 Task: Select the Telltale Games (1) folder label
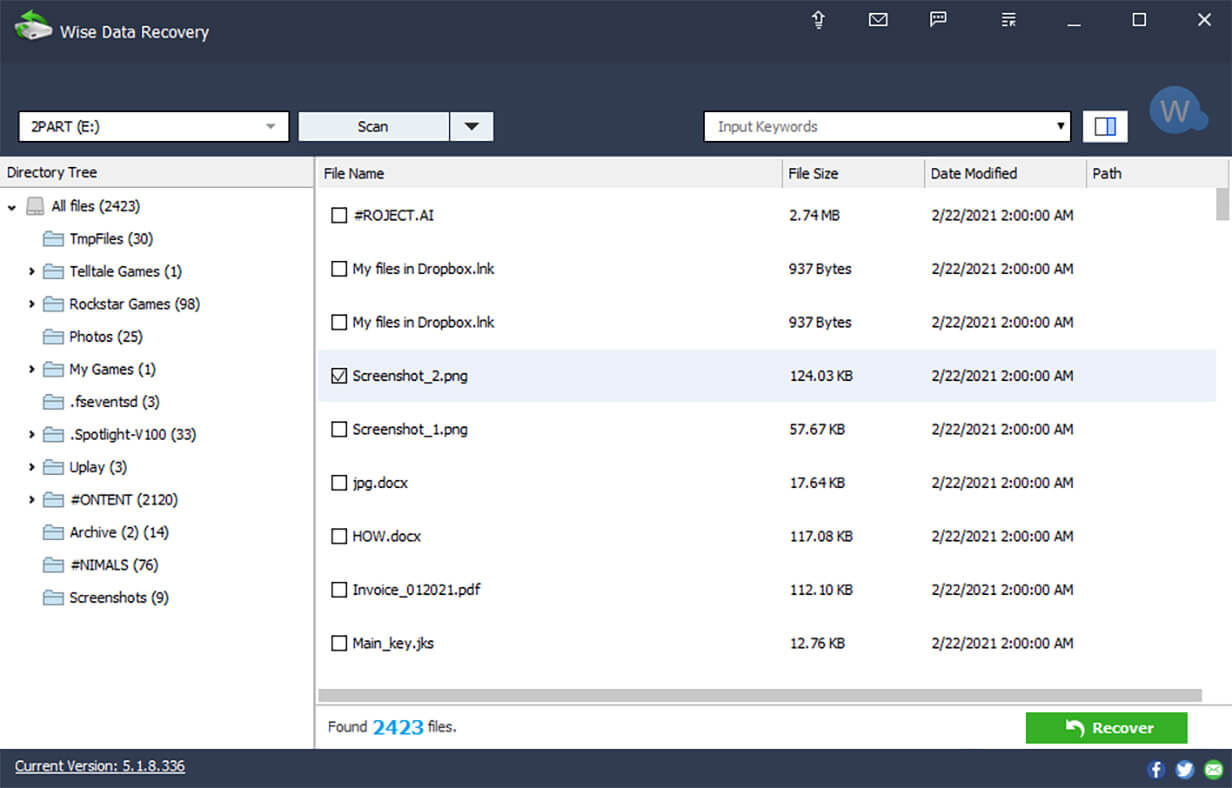click(x=125, y=271)
